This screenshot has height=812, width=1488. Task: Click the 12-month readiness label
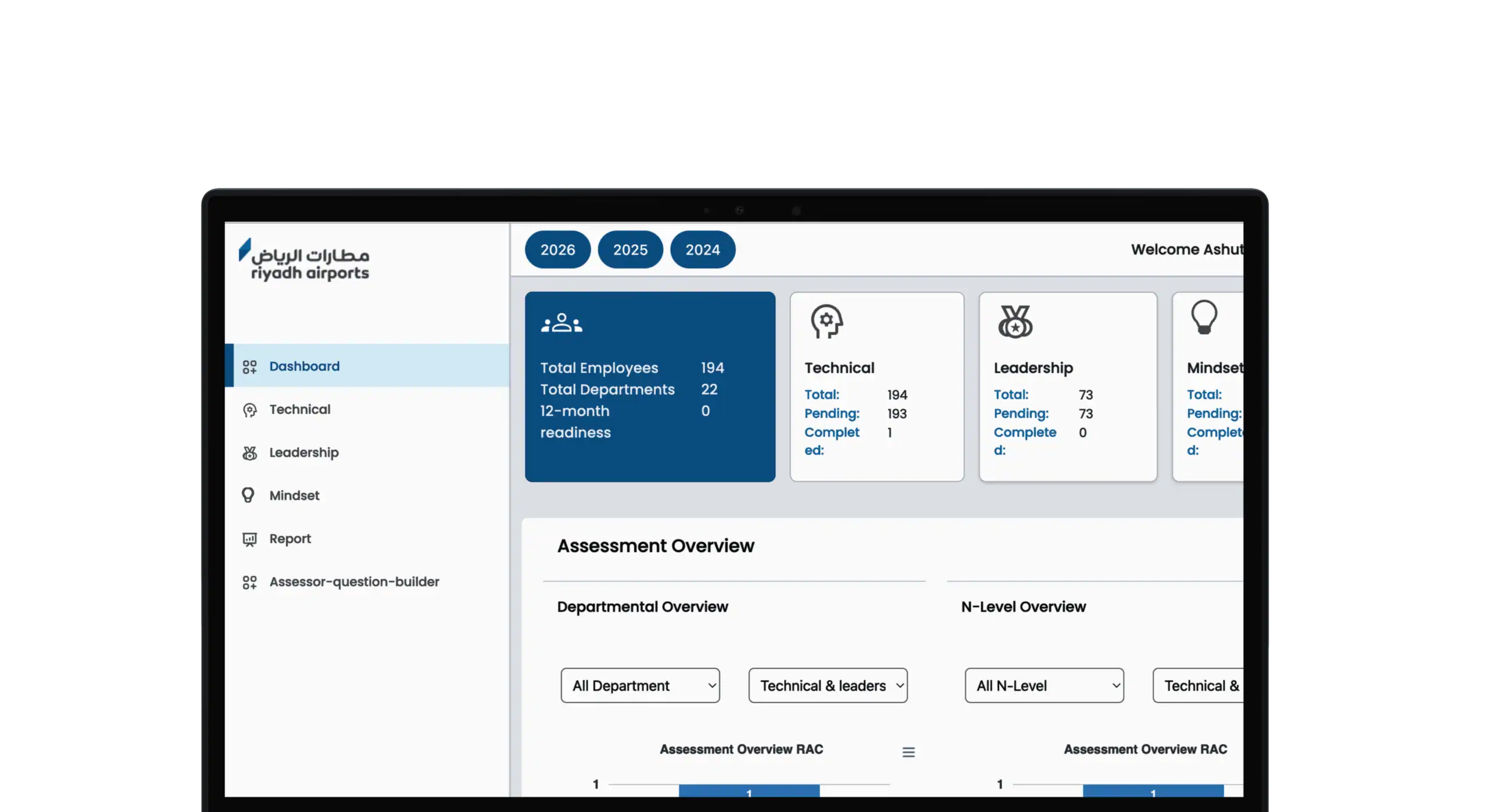575,421
